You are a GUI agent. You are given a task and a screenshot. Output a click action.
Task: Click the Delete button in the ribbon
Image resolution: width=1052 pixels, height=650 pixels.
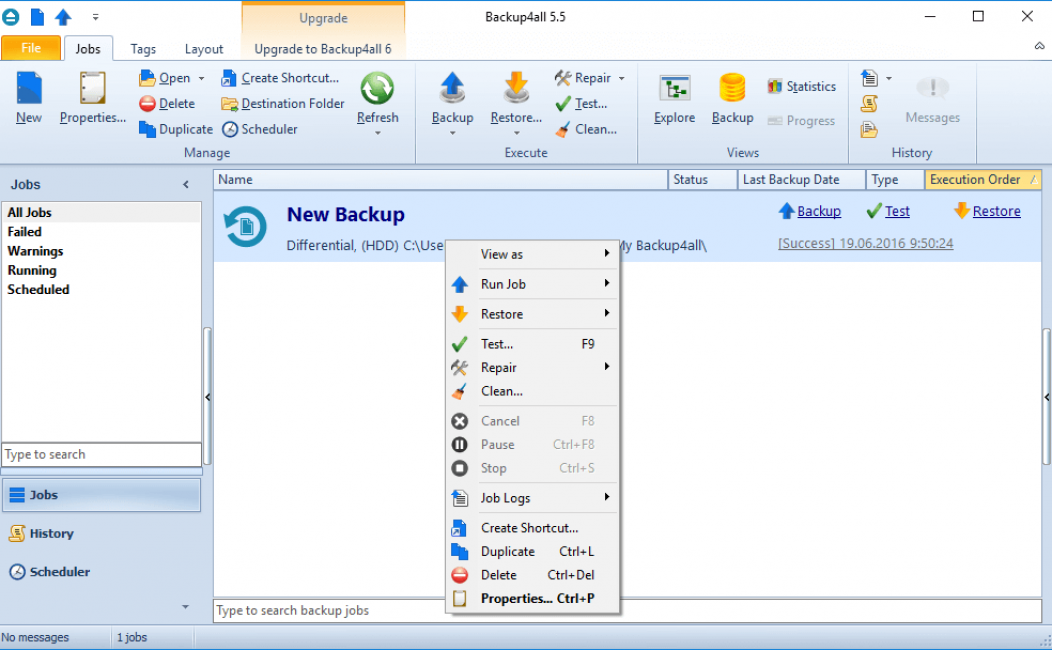point(167,104)
